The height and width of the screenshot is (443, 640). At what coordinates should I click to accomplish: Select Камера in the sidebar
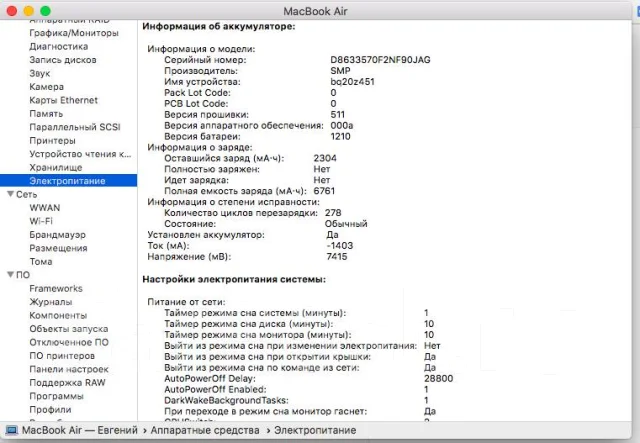47,87
